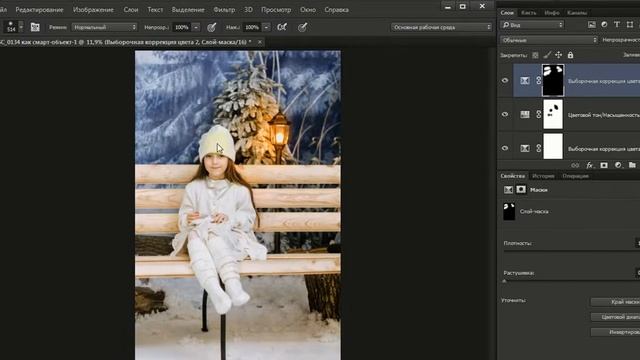Click the Hue/Saturation layer mask thumbnail
The height and width of the screenshot is (360, 640).
(x=553, y=114)
